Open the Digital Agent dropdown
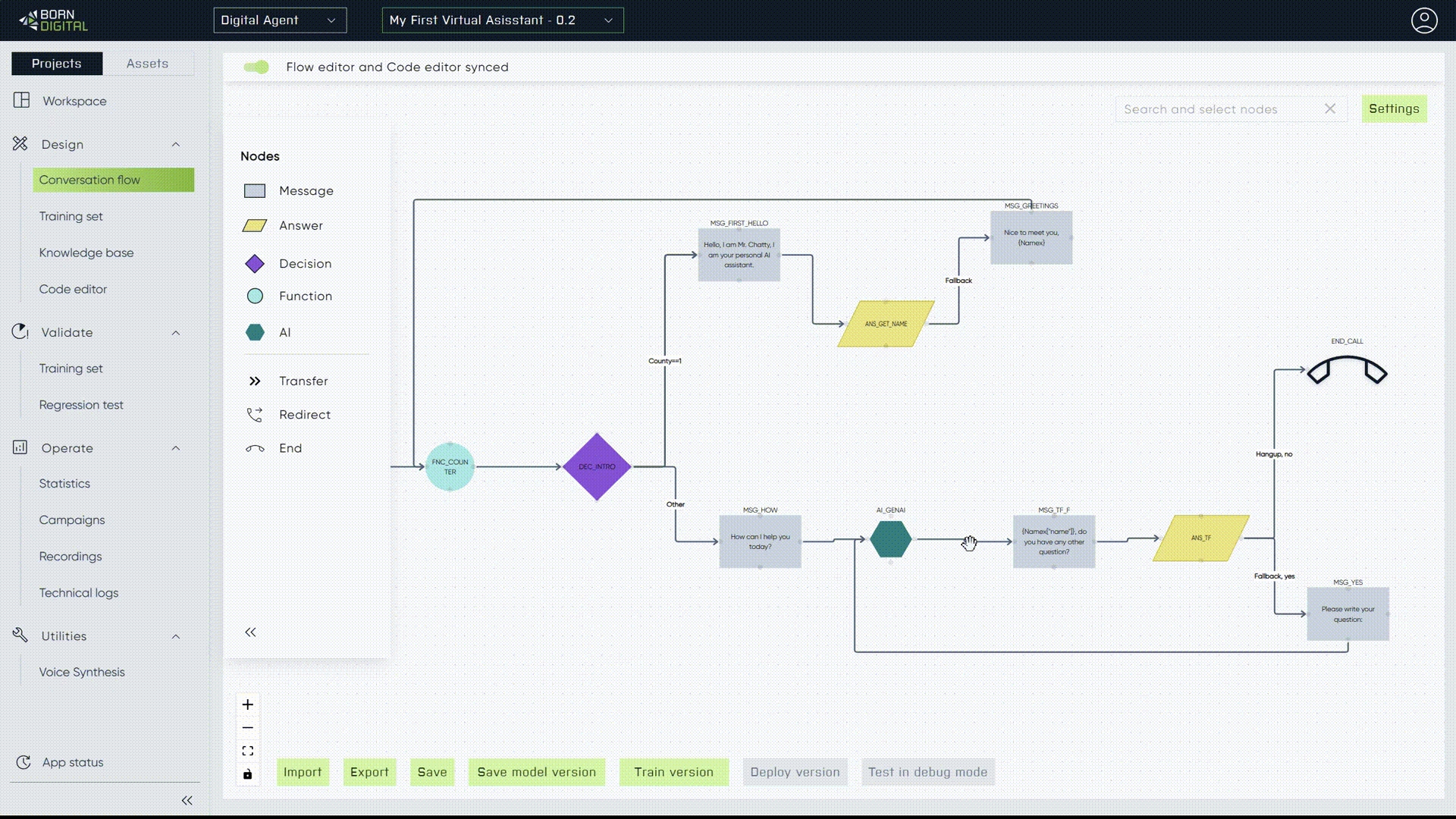The height and width of the screenshot is (819, 1456). click(280, 20)
